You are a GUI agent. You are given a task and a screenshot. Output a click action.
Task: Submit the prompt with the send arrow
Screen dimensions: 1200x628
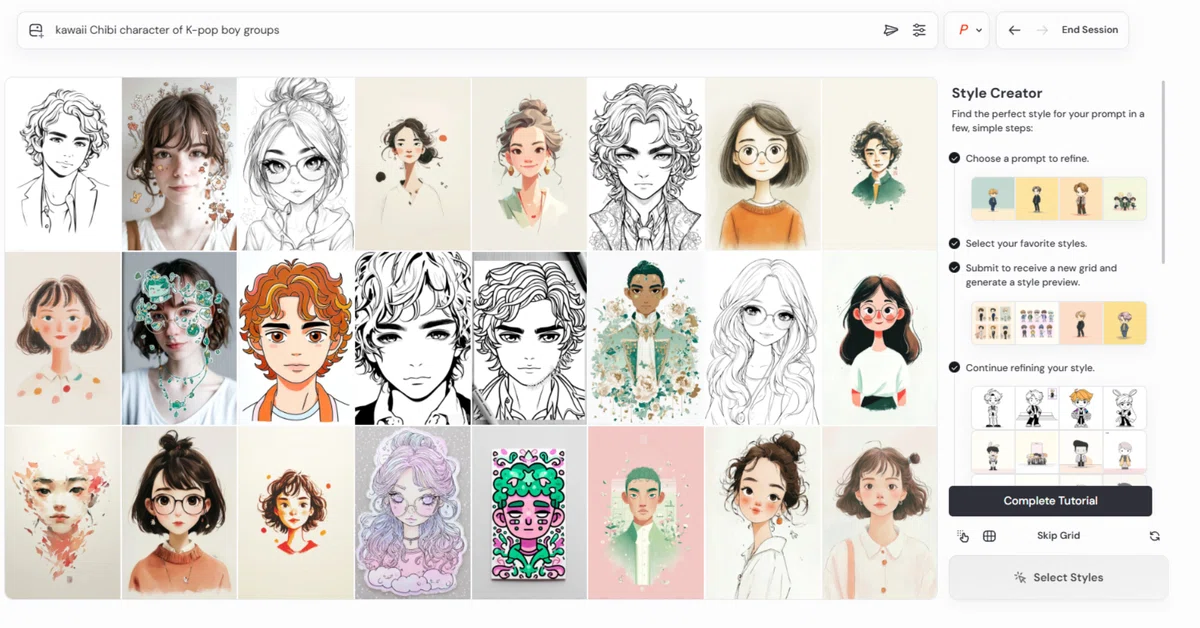[891, 30]
